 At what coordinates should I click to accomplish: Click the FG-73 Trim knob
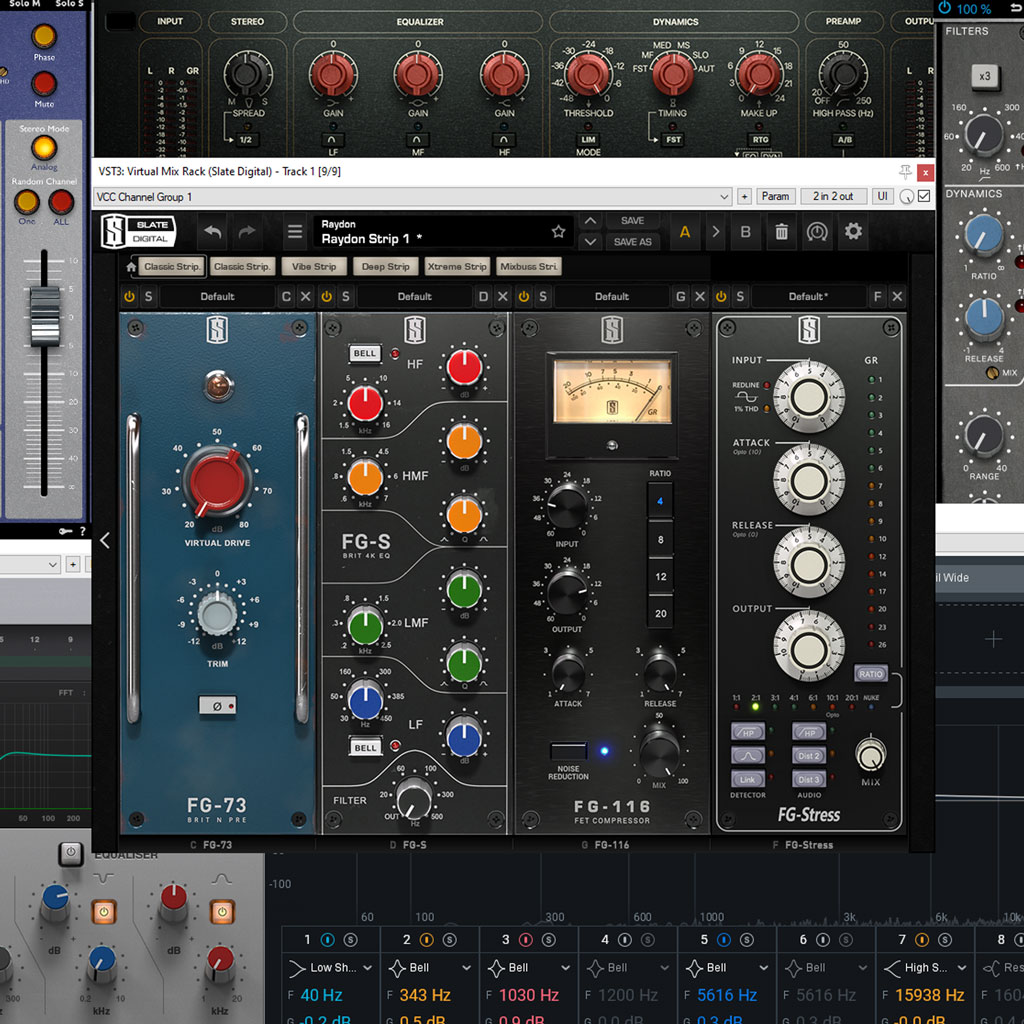coord(217,616)
